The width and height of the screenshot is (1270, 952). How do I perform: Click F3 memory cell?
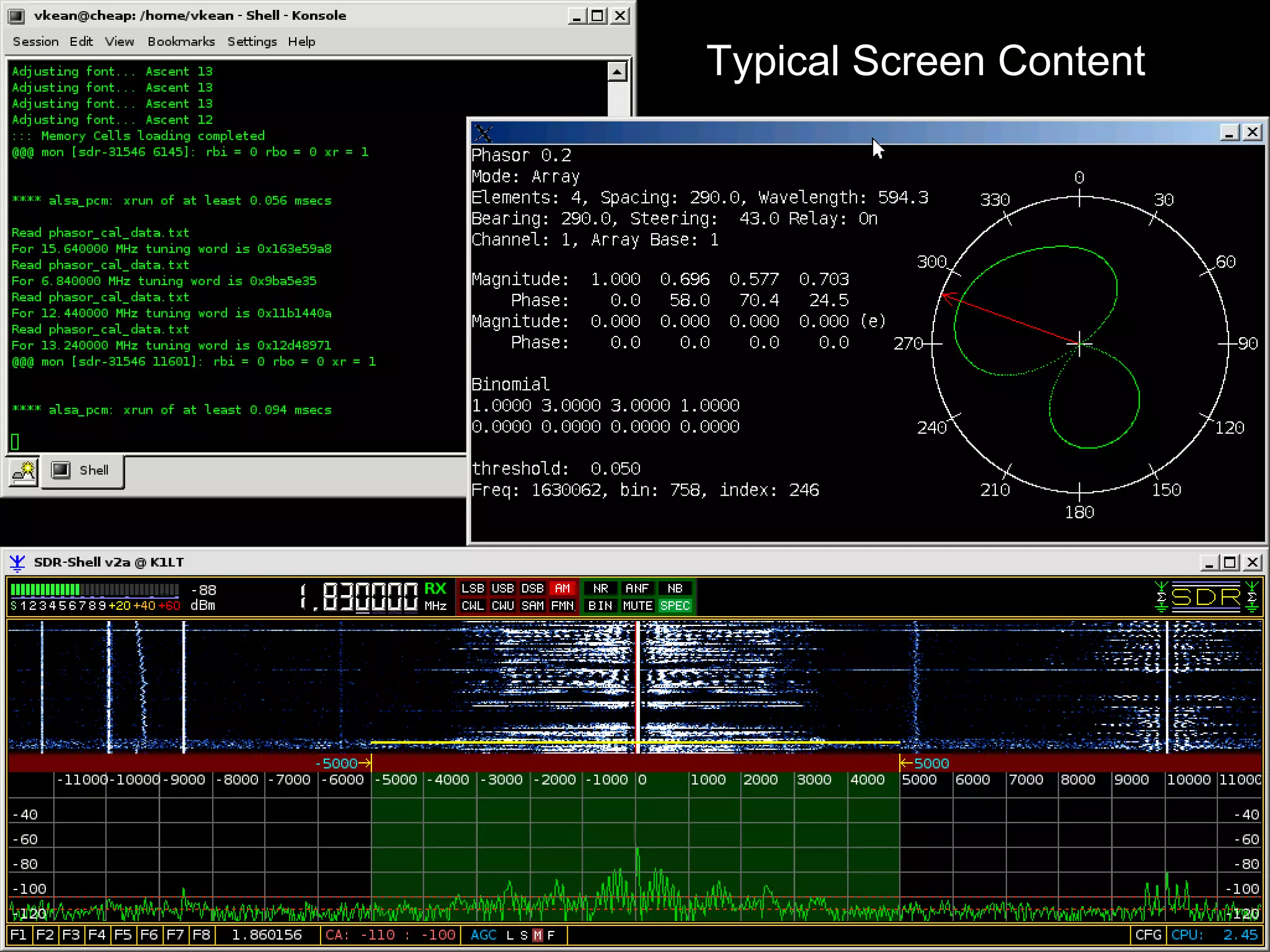click(x=71, y=935)
